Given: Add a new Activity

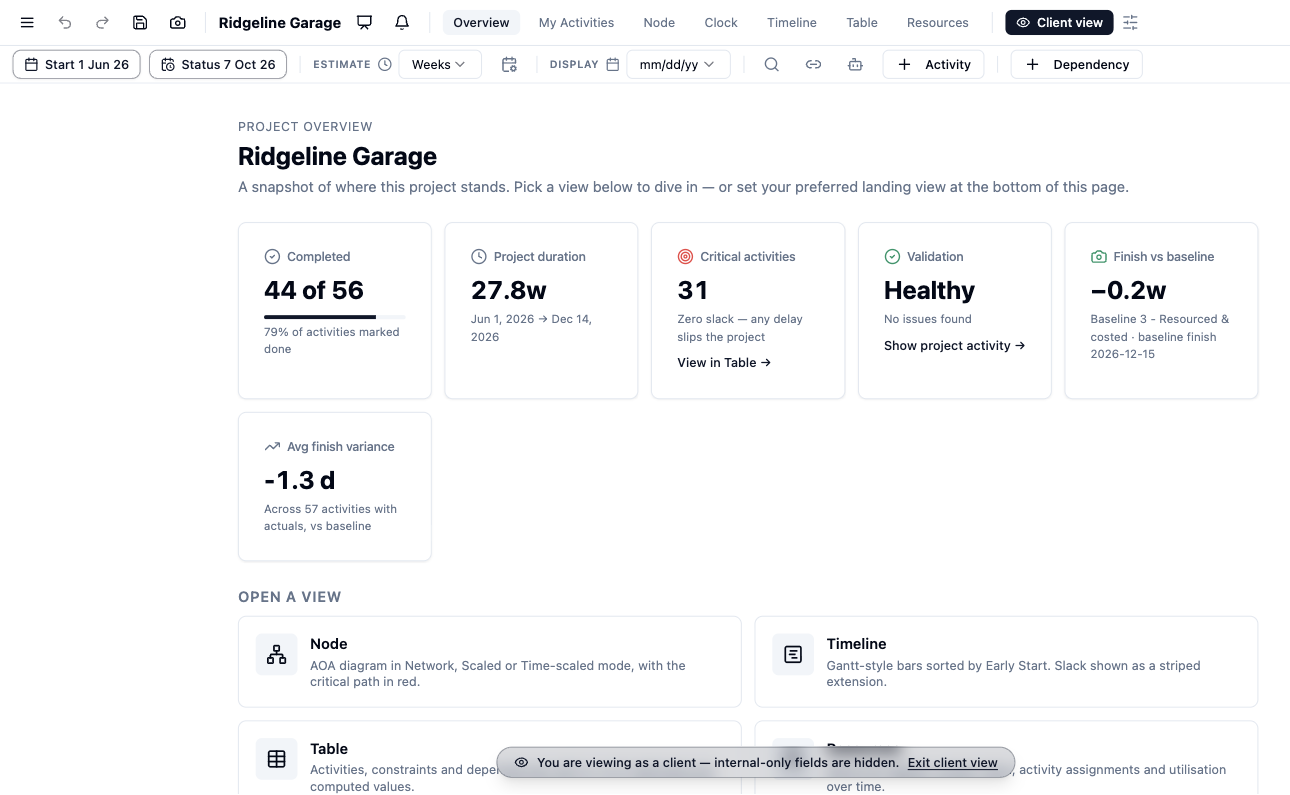Looking at the screenshot, I should tap(934, 64).
